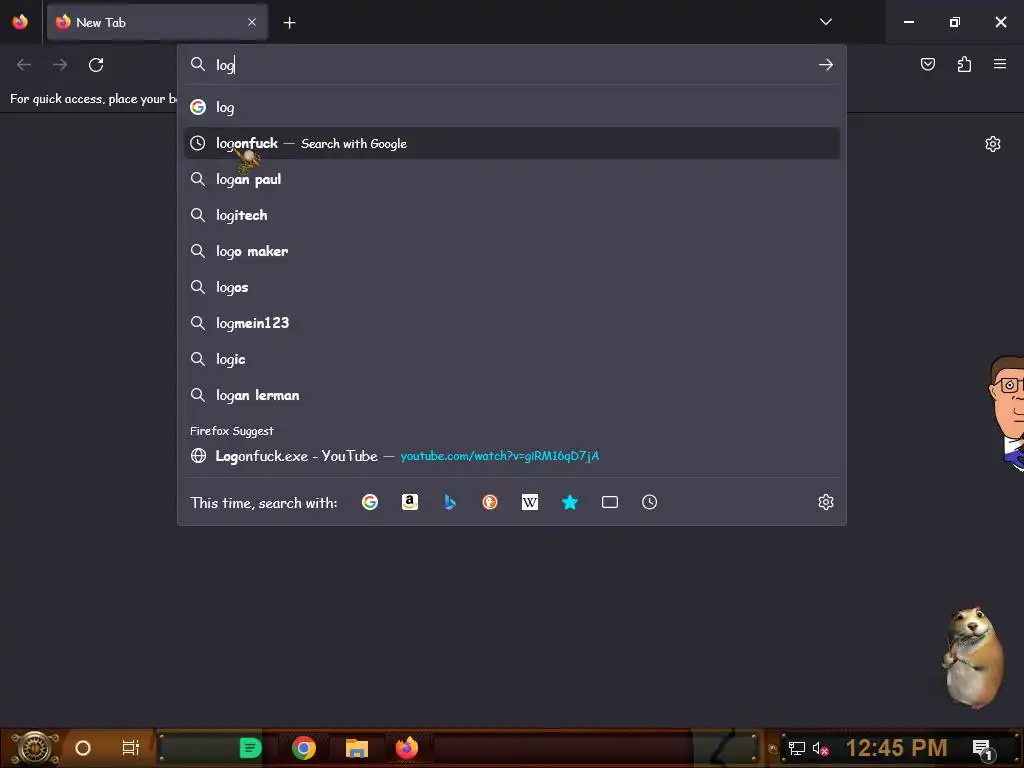
Task: Select the Google suggestion log
Action: 512,107
